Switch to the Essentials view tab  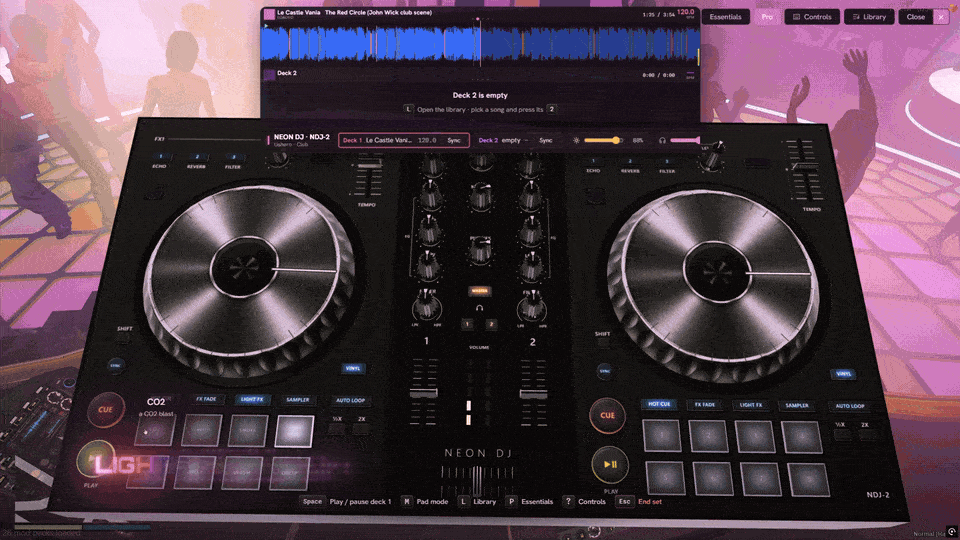pyautogui.click(x=726, y=17)
